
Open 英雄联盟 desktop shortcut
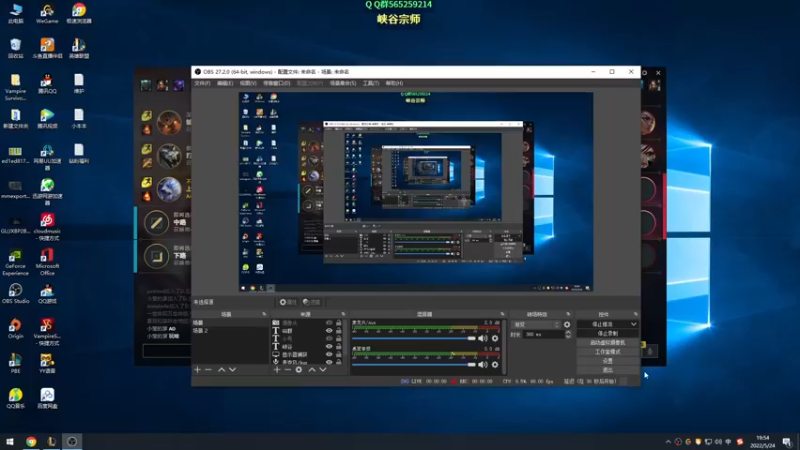pos(79,49)
